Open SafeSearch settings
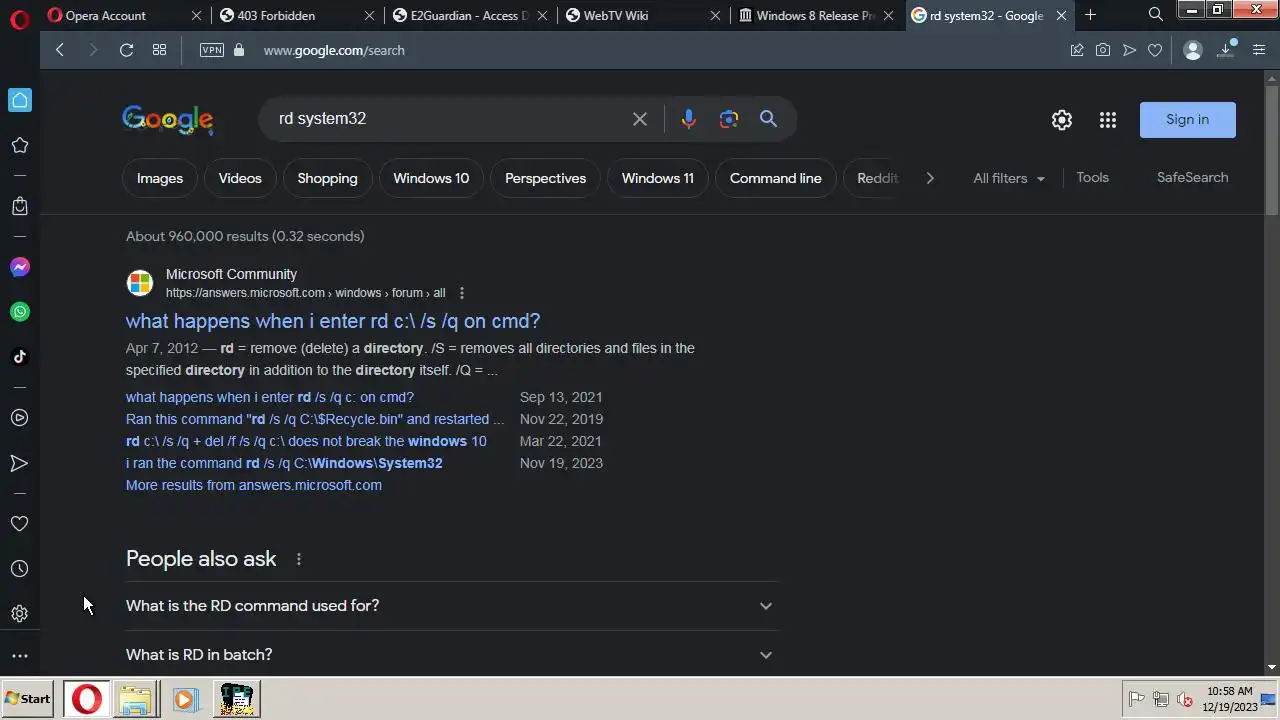 tap(1192, 177)
